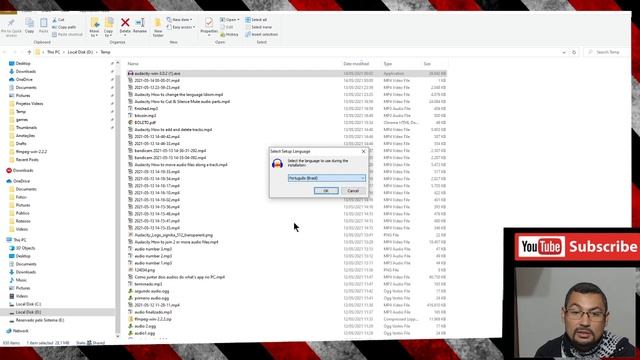Click OK in Select Setup Language dialog

click(326, 191)
